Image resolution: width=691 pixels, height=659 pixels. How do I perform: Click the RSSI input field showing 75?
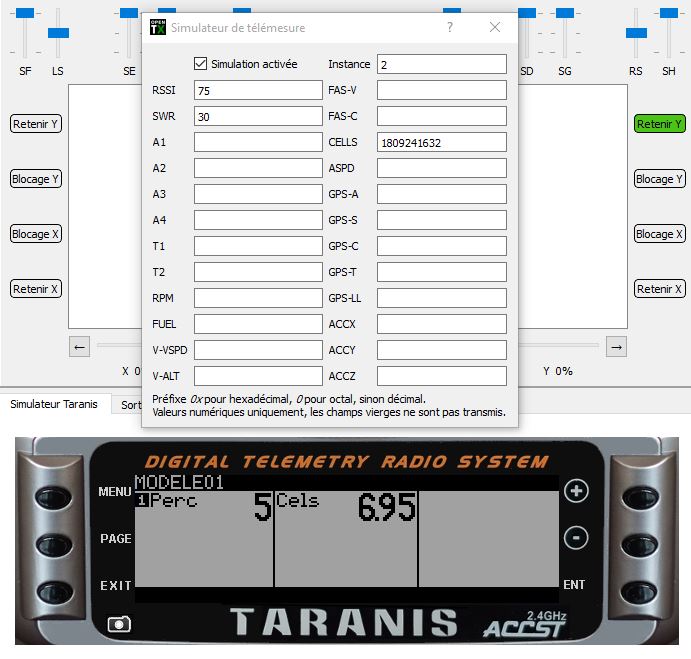coord(258,90)
